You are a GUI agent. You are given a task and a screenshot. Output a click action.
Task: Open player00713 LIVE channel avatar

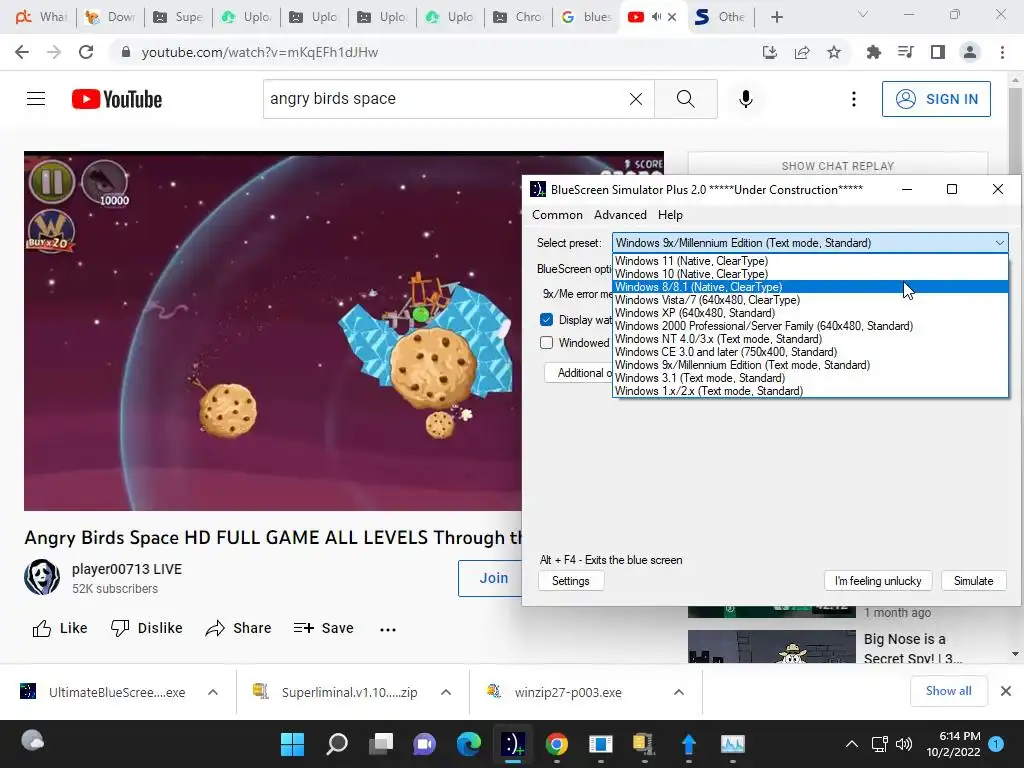pos(42,577)
